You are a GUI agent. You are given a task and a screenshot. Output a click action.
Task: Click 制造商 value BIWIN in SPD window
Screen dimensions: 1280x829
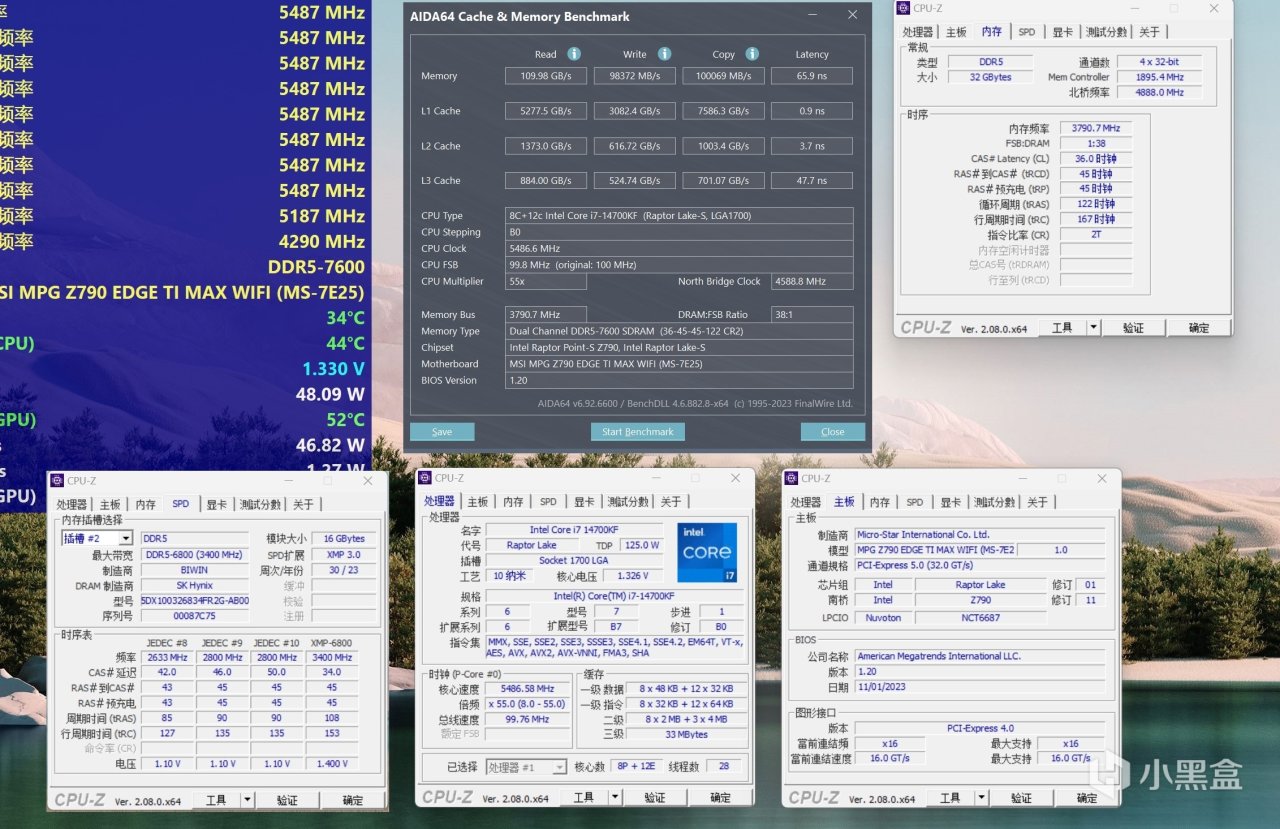point(195,570)
